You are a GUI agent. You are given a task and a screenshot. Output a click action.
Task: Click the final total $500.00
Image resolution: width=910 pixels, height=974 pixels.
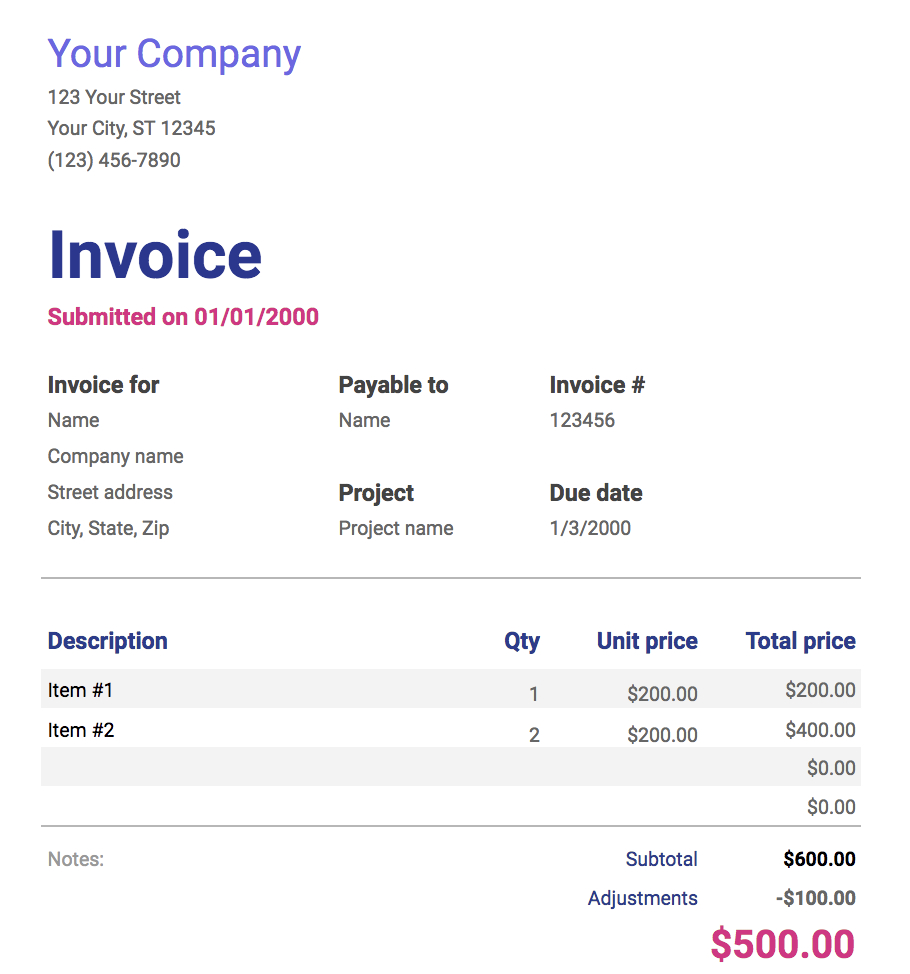click(782, 944)
